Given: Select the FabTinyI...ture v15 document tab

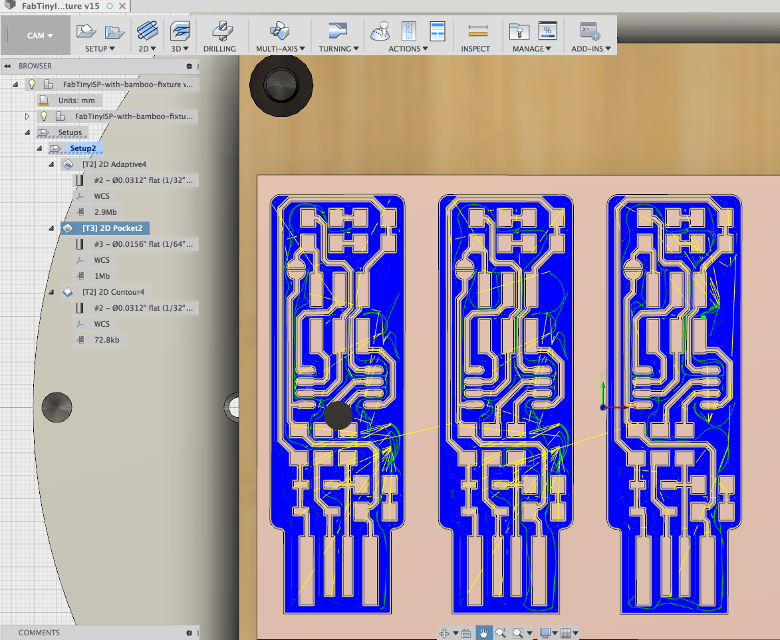Looking at the screenshot, I should pyautogui.click(x=60, y=6).
